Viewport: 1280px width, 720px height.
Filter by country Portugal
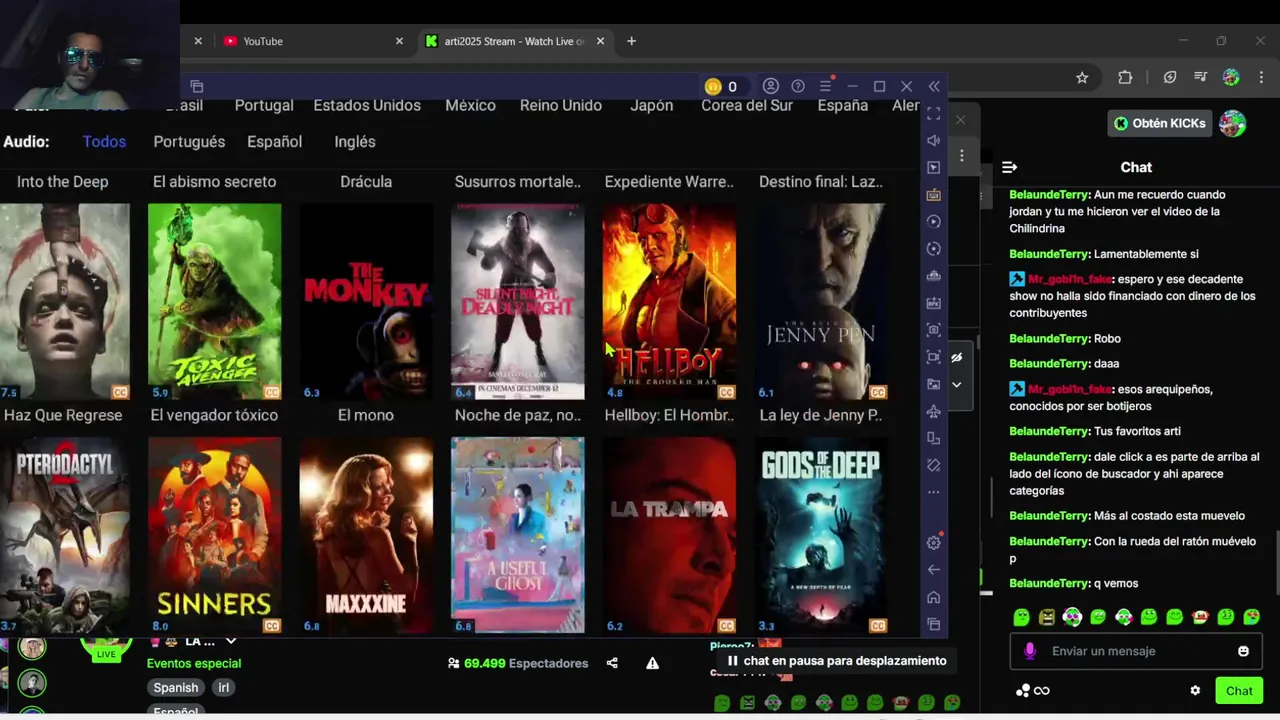coord(264,106)
